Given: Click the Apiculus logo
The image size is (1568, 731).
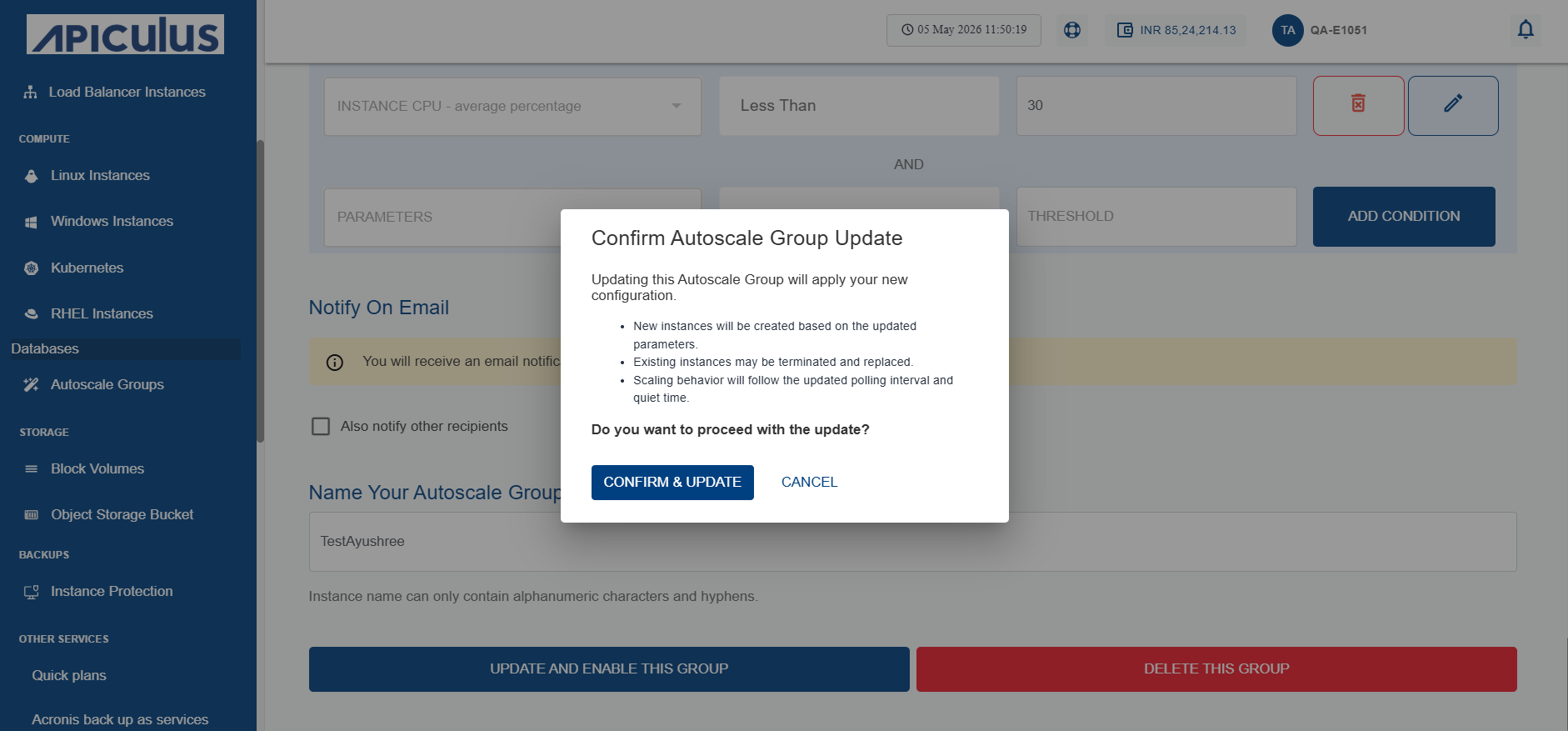Looking at the screenshot, I should tap(125, 34).
